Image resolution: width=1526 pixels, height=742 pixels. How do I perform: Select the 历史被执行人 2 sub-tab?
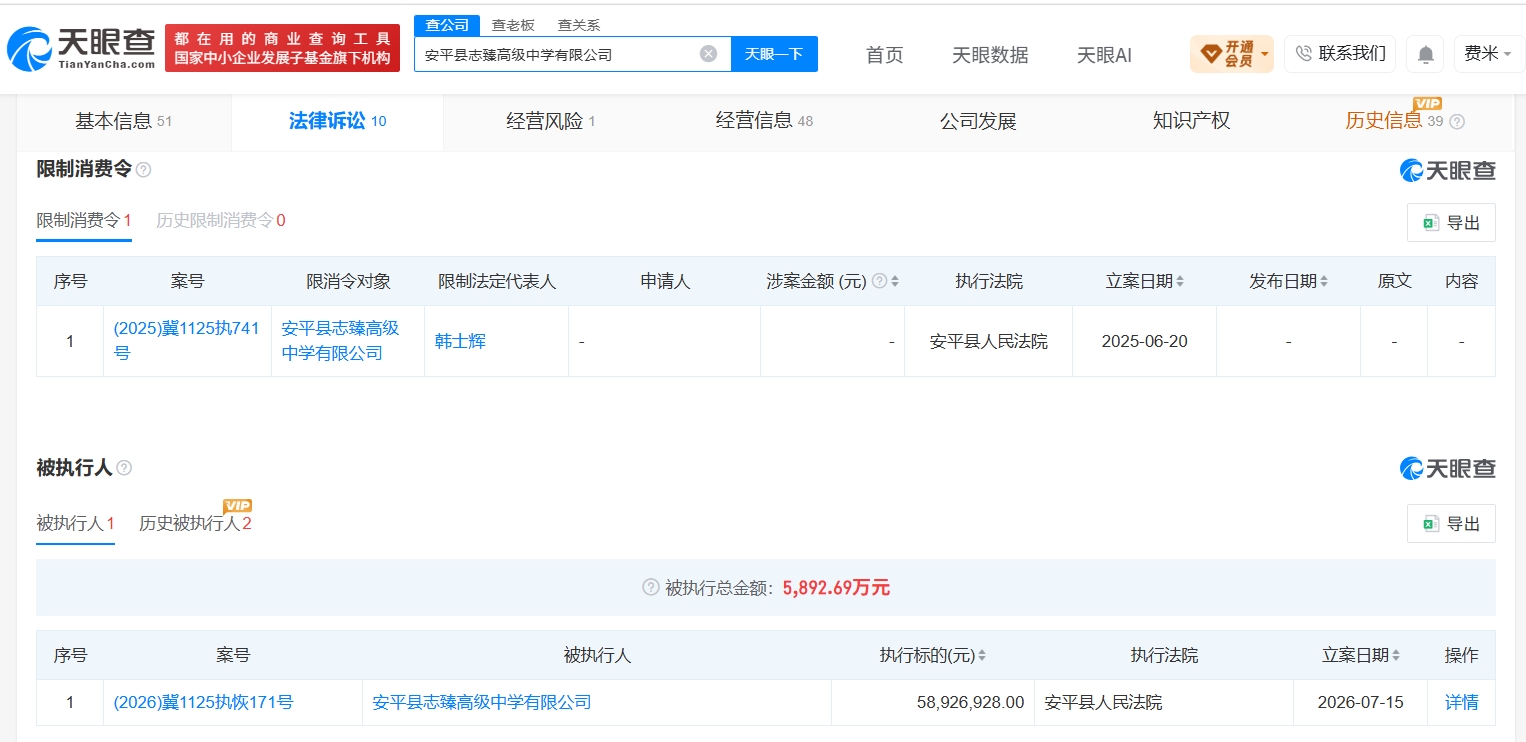(x=195, y=523)
